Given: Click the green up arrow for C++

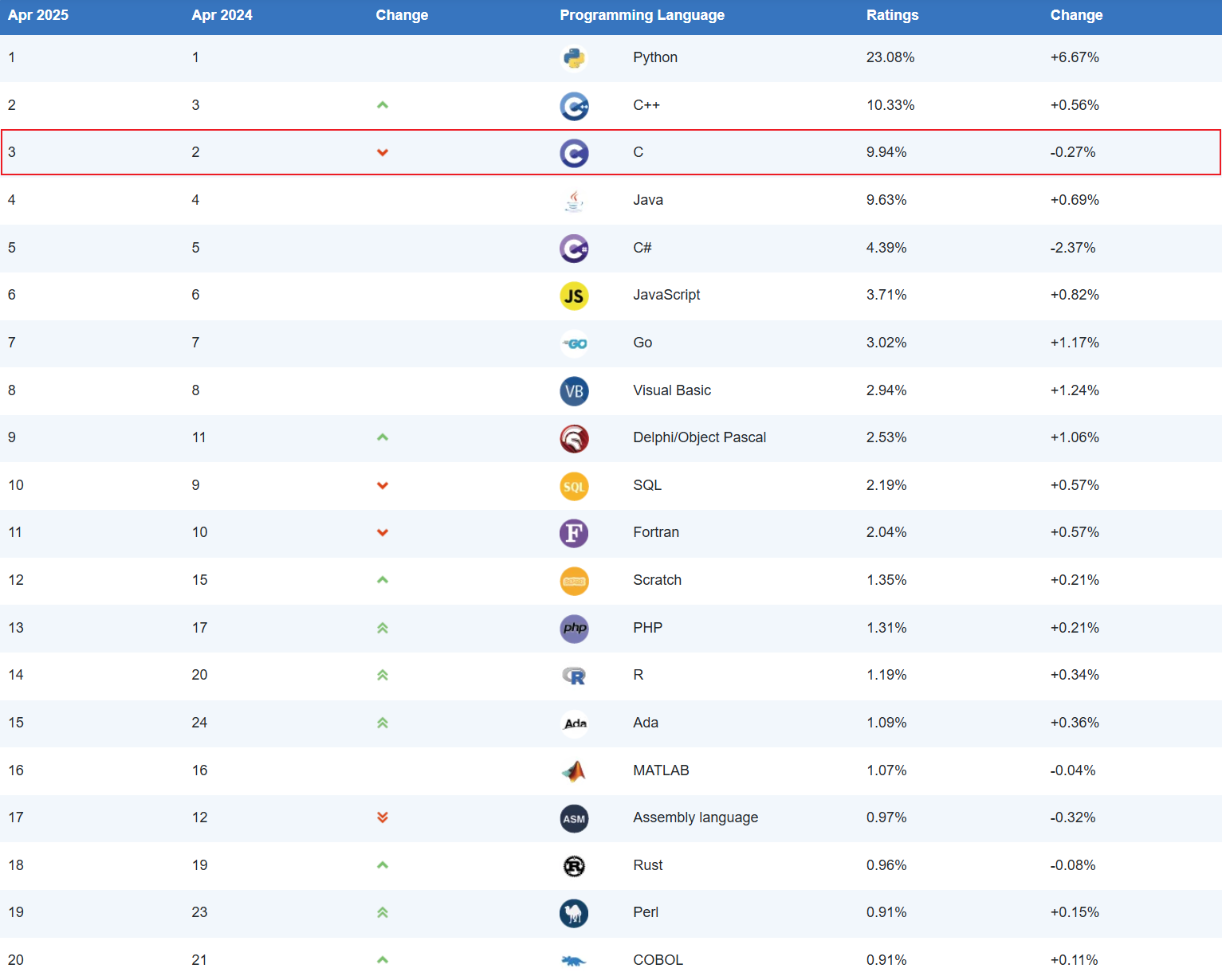Looking at the screenshot, I should pyautogui.click(x=383, y=105).
